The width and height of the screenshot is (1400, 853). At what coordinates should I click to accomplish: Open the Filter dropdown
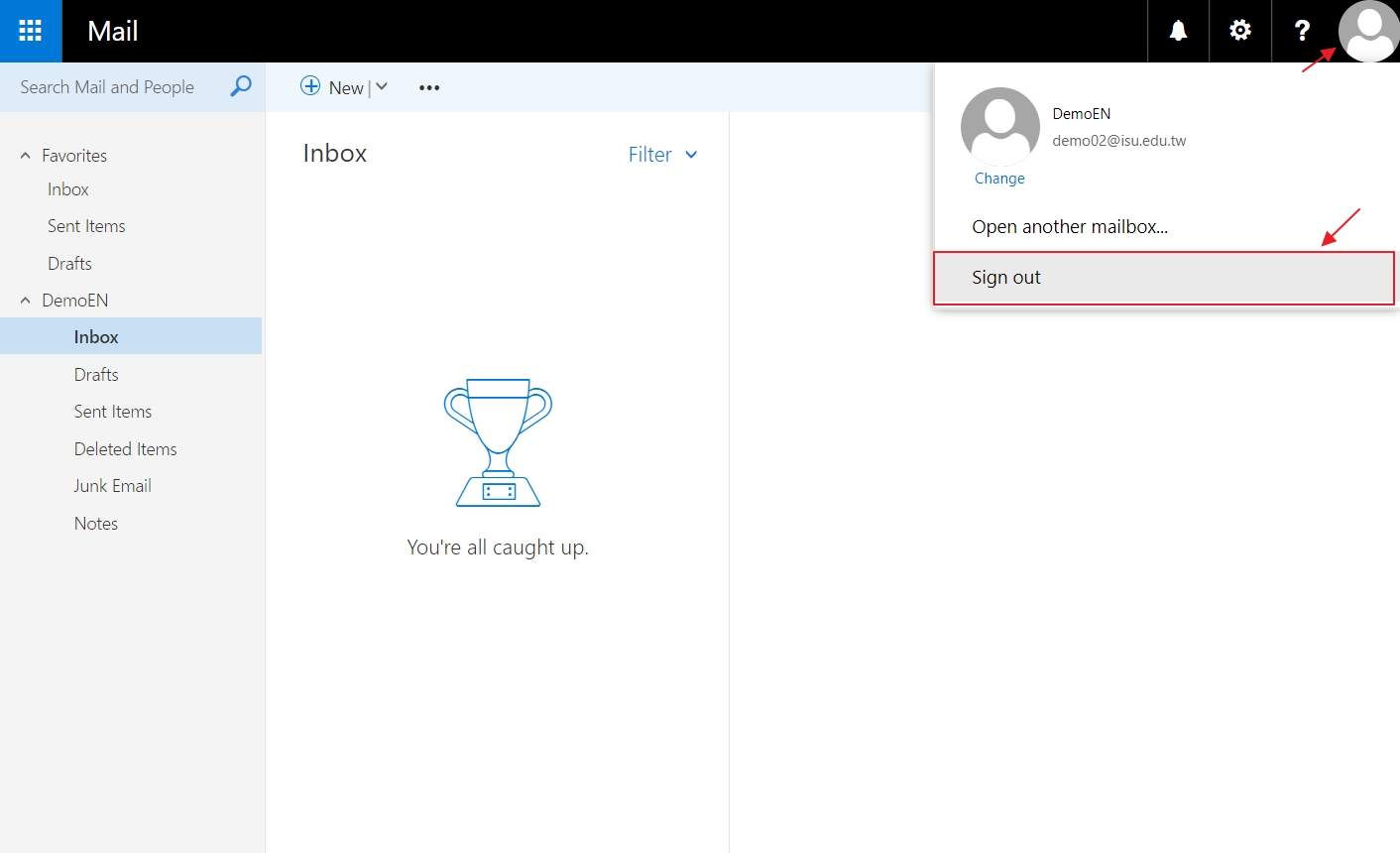(662, 155)
